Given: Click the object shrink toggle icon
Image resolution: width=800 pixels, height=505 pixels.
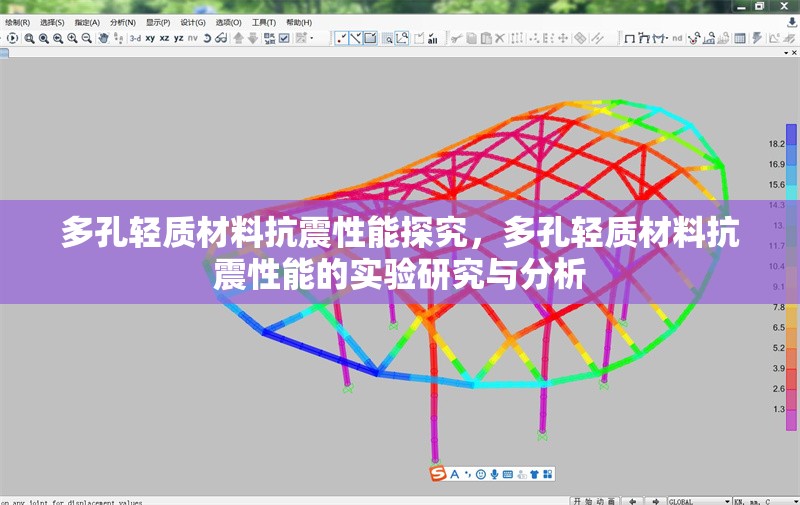Looking at the screenshot, I should coord(269,38).
